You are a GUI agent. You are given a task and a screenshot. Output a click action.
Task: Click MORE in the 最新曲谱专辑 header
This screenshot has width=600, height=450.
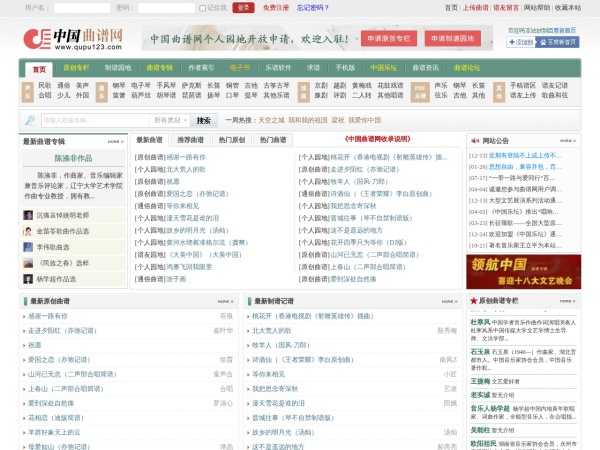(x=116, y=142)
